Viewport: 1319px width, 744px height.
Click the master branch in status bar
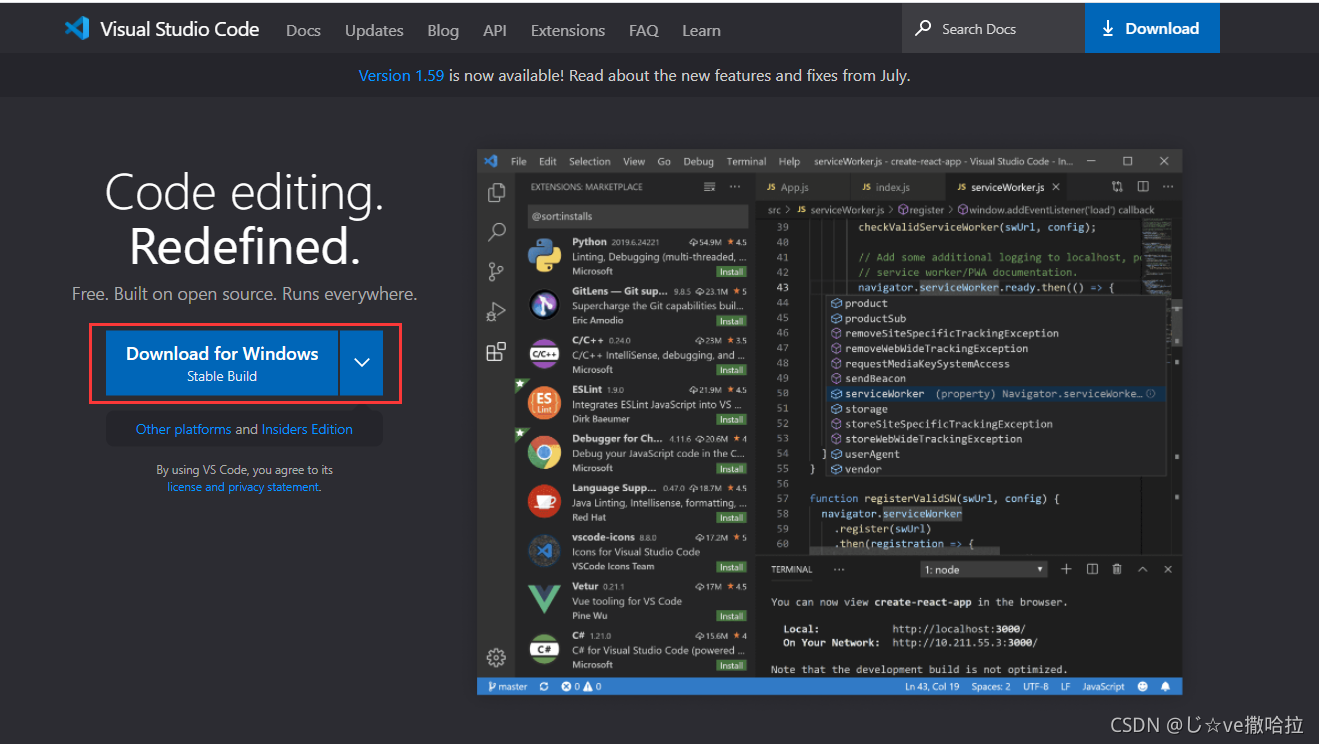(x=508, y=687)
